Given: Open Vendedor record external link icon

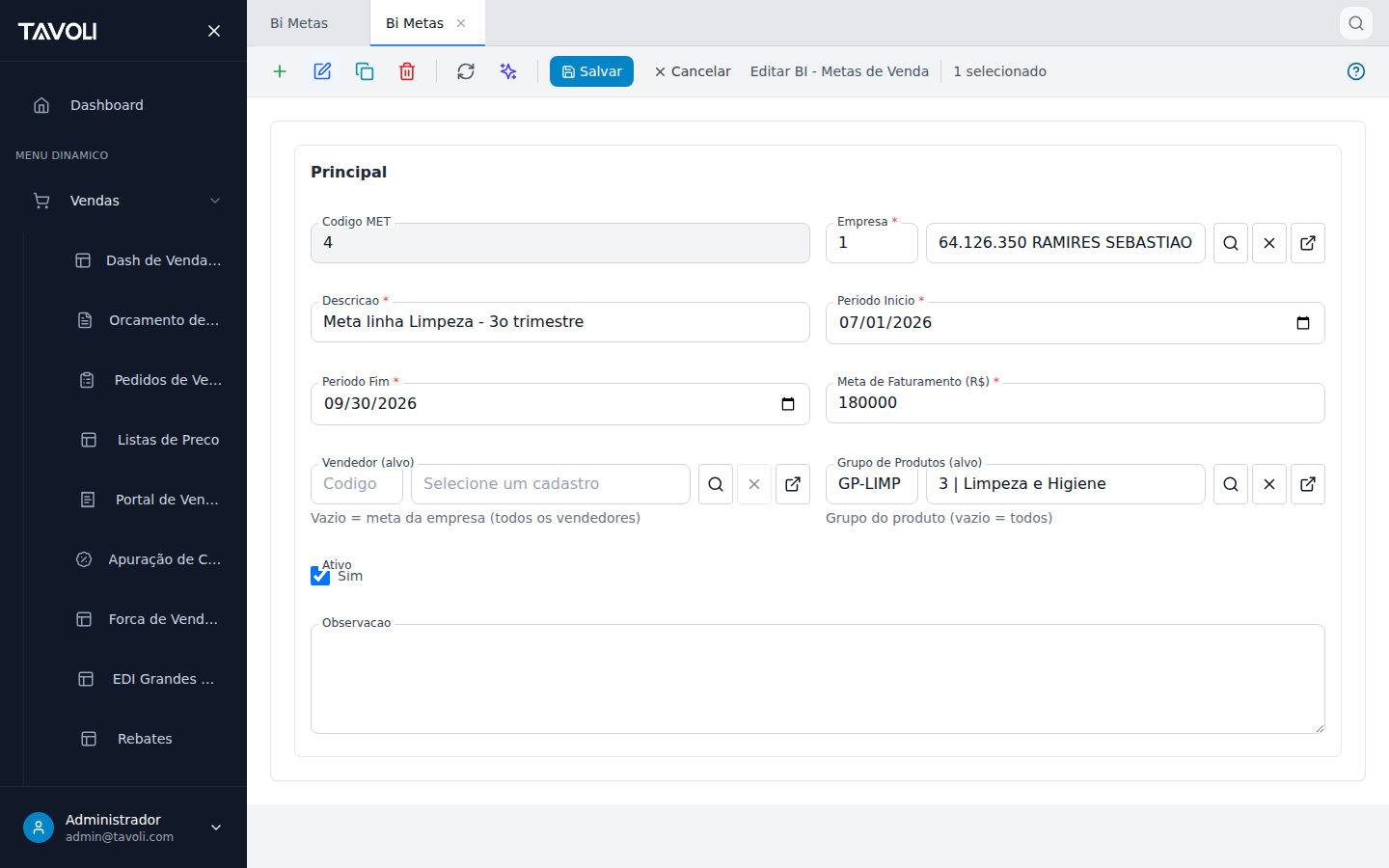Looking at the screenshot, I should tap(793, 484).
